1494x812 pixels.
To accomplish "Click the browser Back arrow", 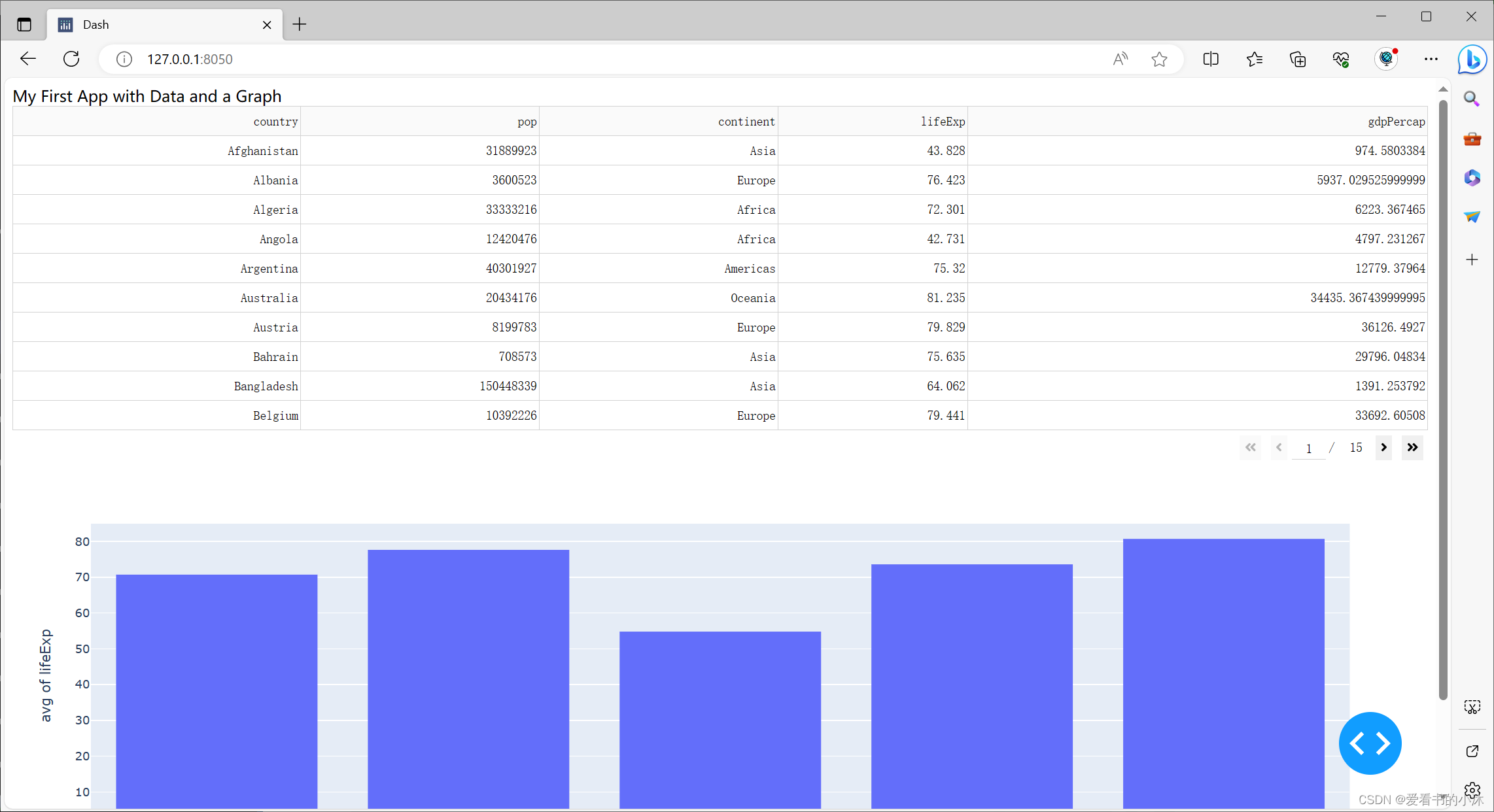I will pyautogui.click(x=28, y=59).
